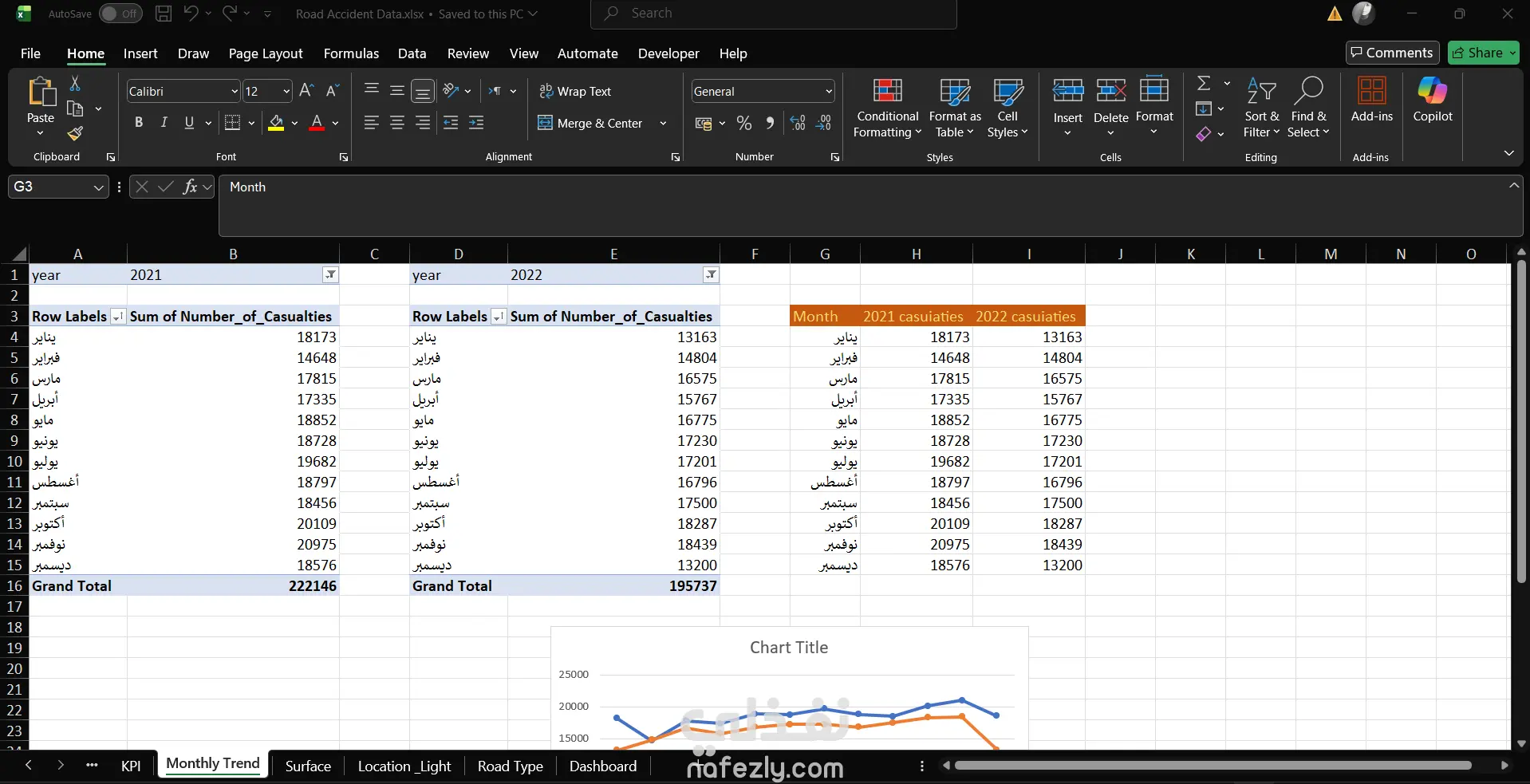The height and width of the screenshot is (784, 1530).
Task: Open Find & Select tool
Action: tap(1307, 108)
